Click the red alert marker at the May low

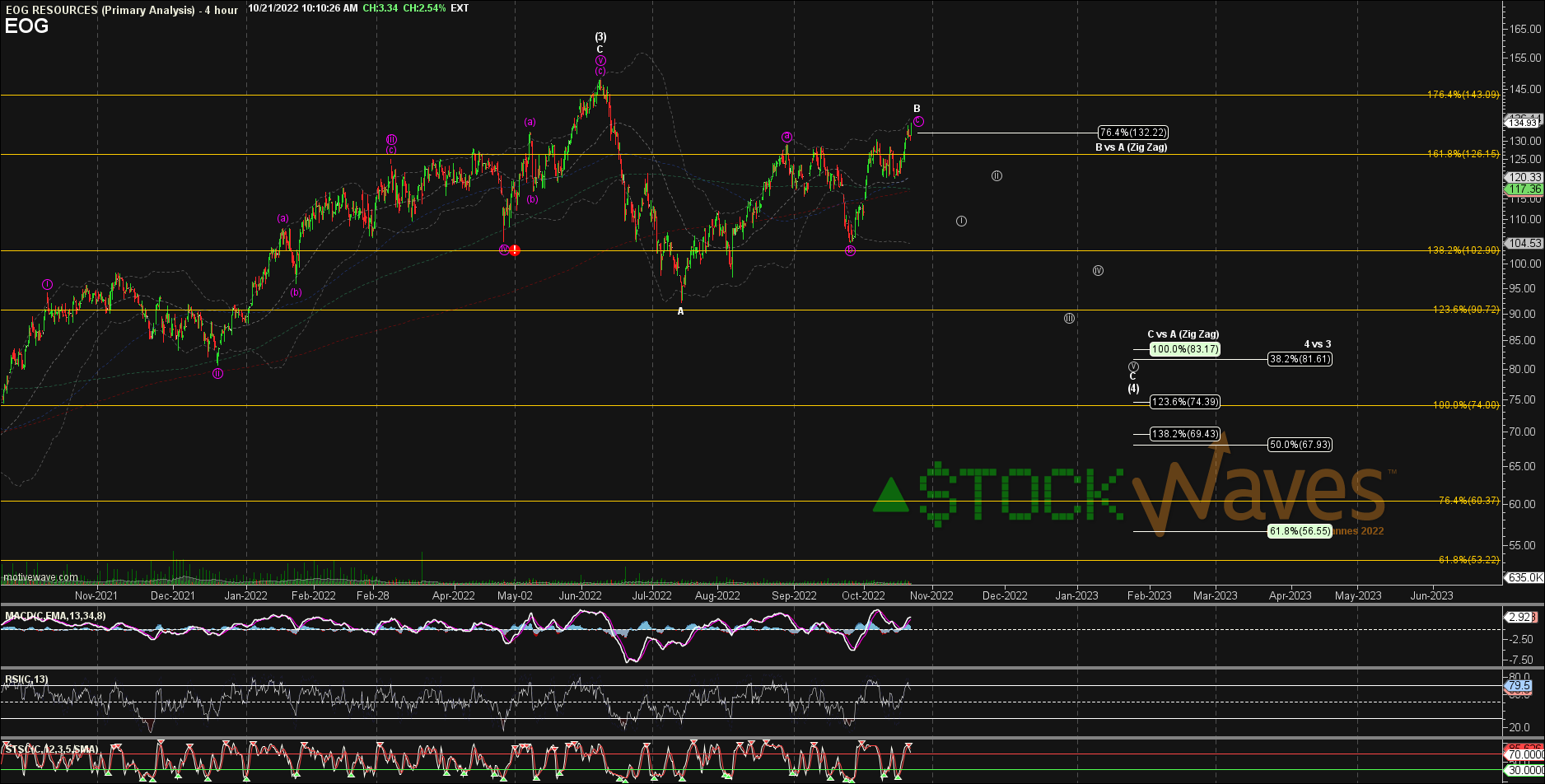515,250
